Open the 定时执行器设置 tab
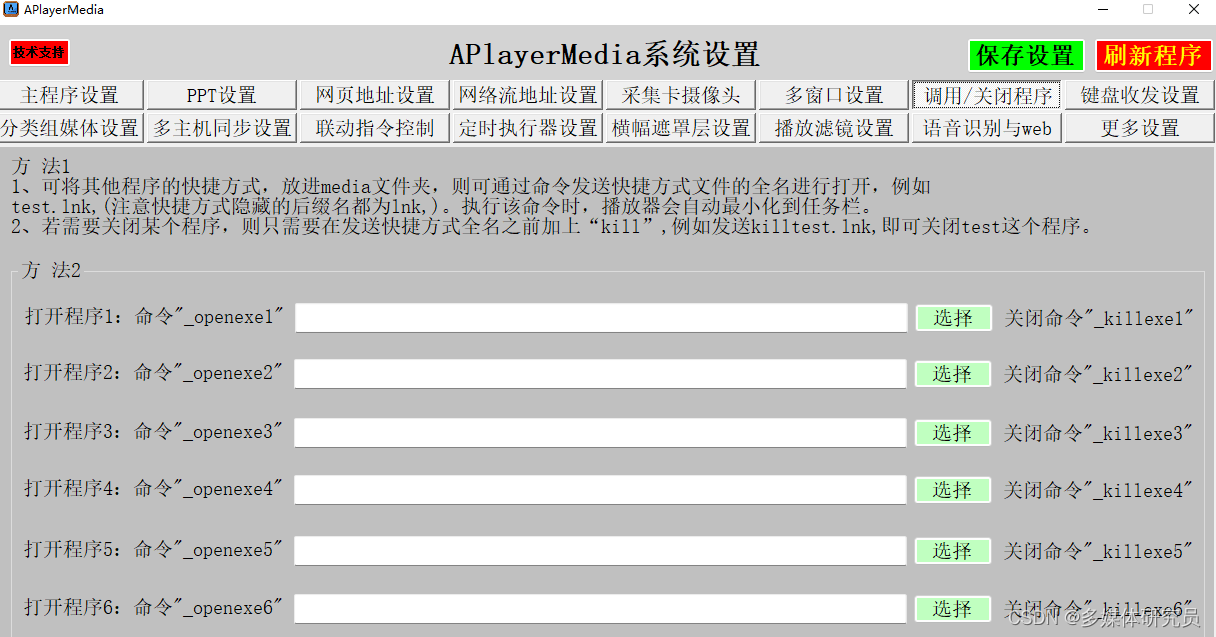 [x=528, y=128]
